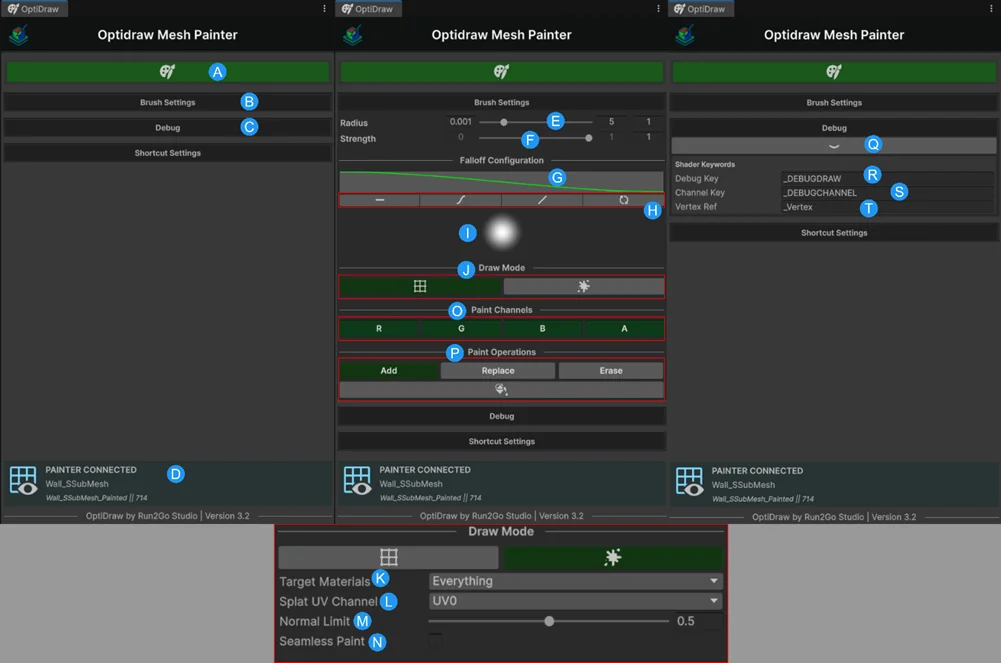Image resolution: width=1001 pixels, height=663 pixels.
Task: Expand Debug section in the left panel
Action: pos(167,128)
